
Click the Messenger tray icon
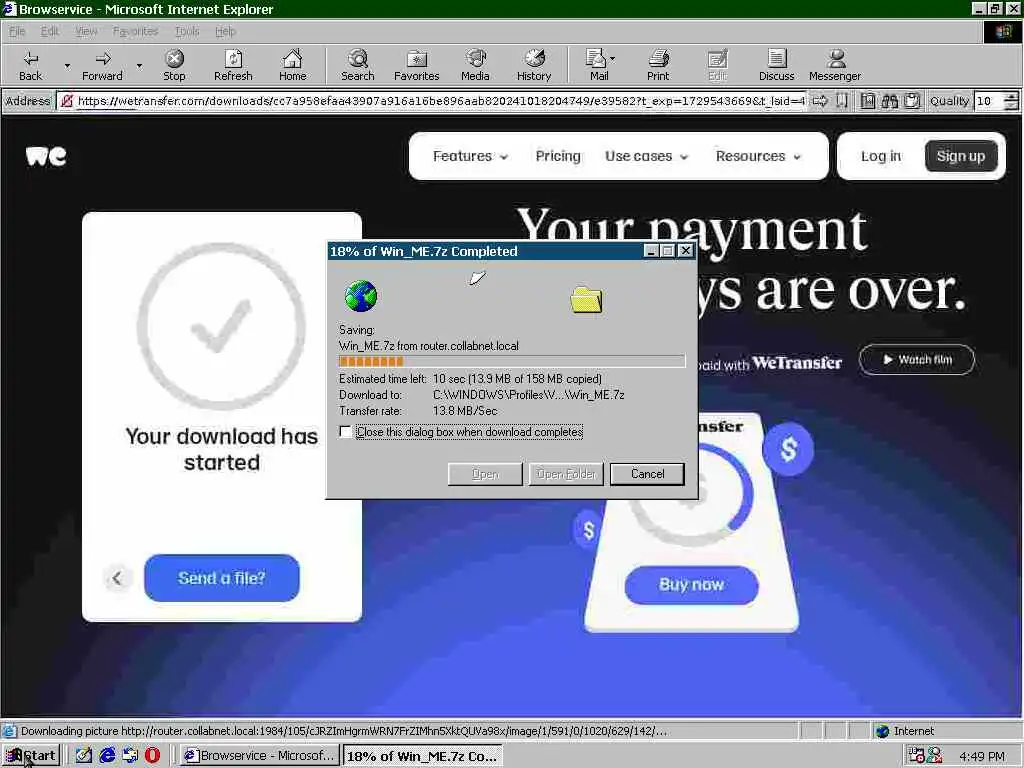coord(935,756)
